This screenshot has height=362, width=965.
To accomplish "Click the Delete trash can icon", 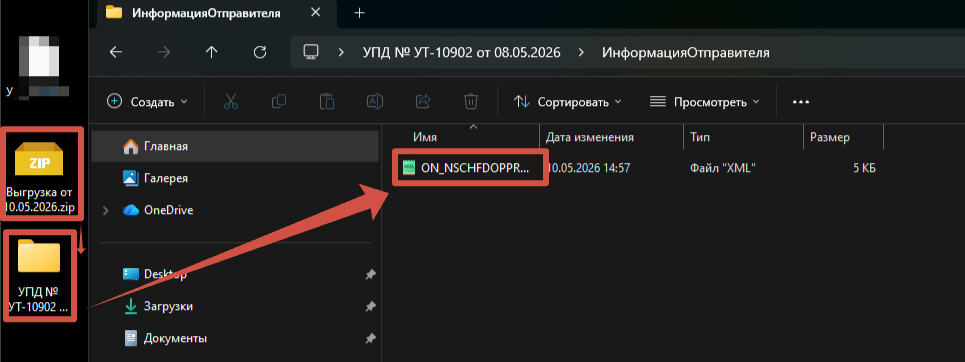I will (471, 102).
